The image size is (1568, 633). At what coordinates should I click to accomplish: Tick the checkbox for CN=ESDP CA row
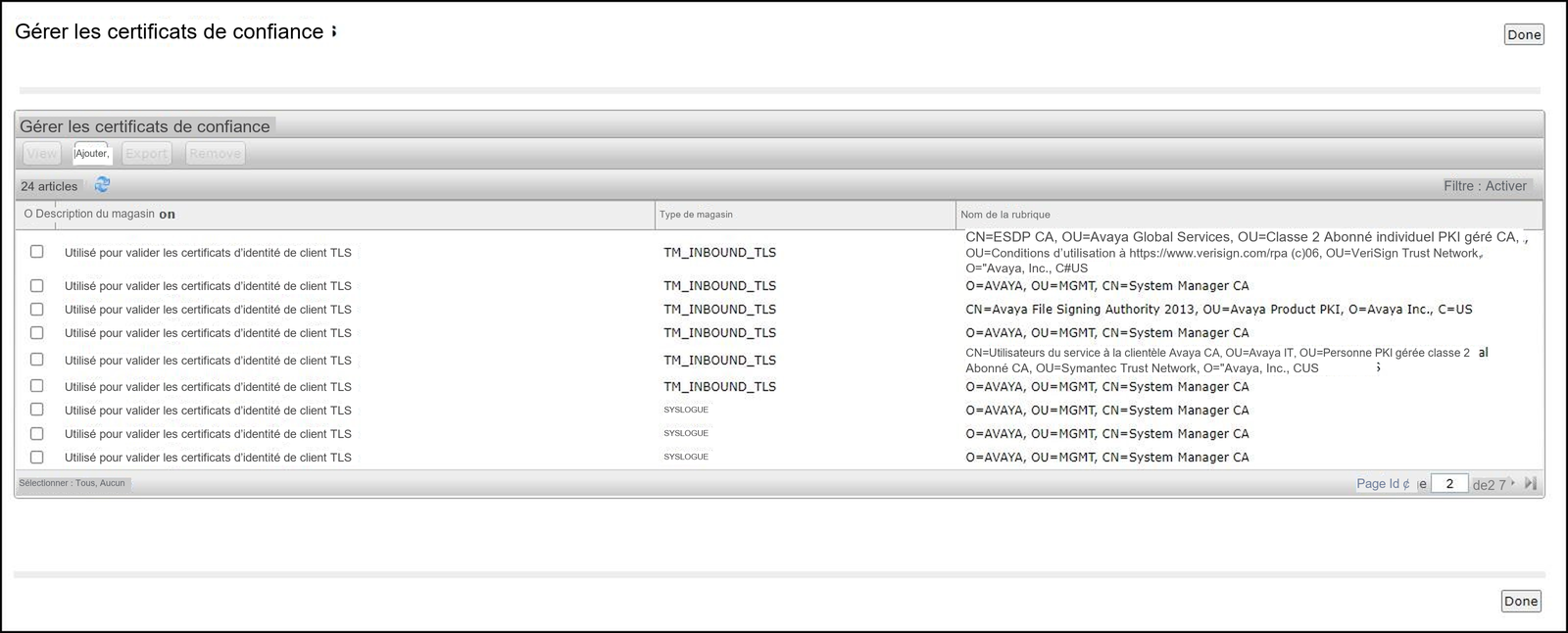coord(37,252)
